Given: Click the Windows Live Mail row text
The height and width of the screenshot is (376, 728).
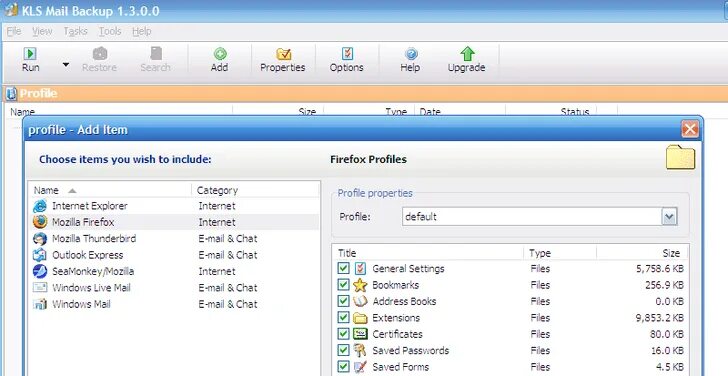Looking at the screenshot, I should point(91,287).
